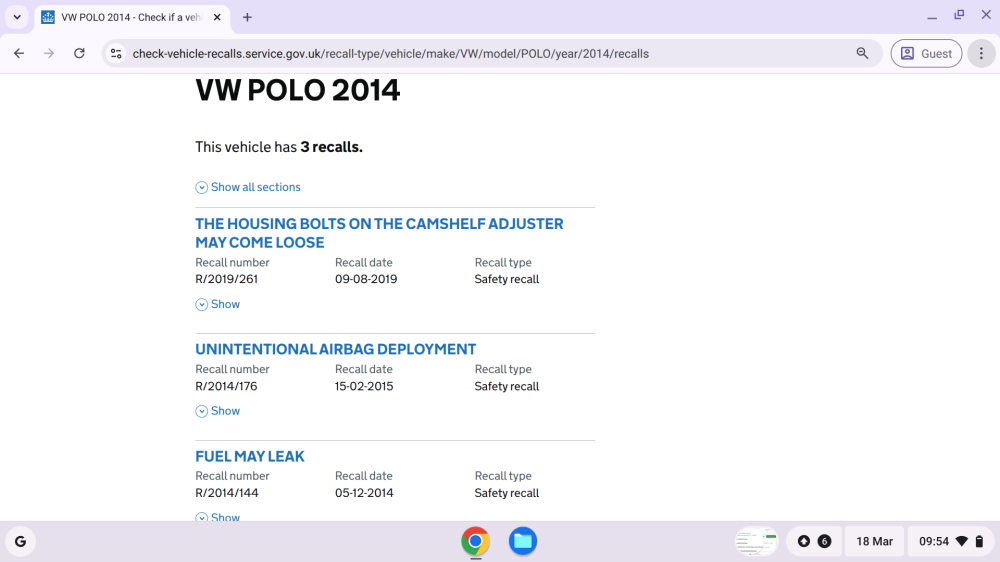Viewport: 1000px width, 562px height.
Task: Click the '3 recalls.' text
Action: tap(332, 147)
